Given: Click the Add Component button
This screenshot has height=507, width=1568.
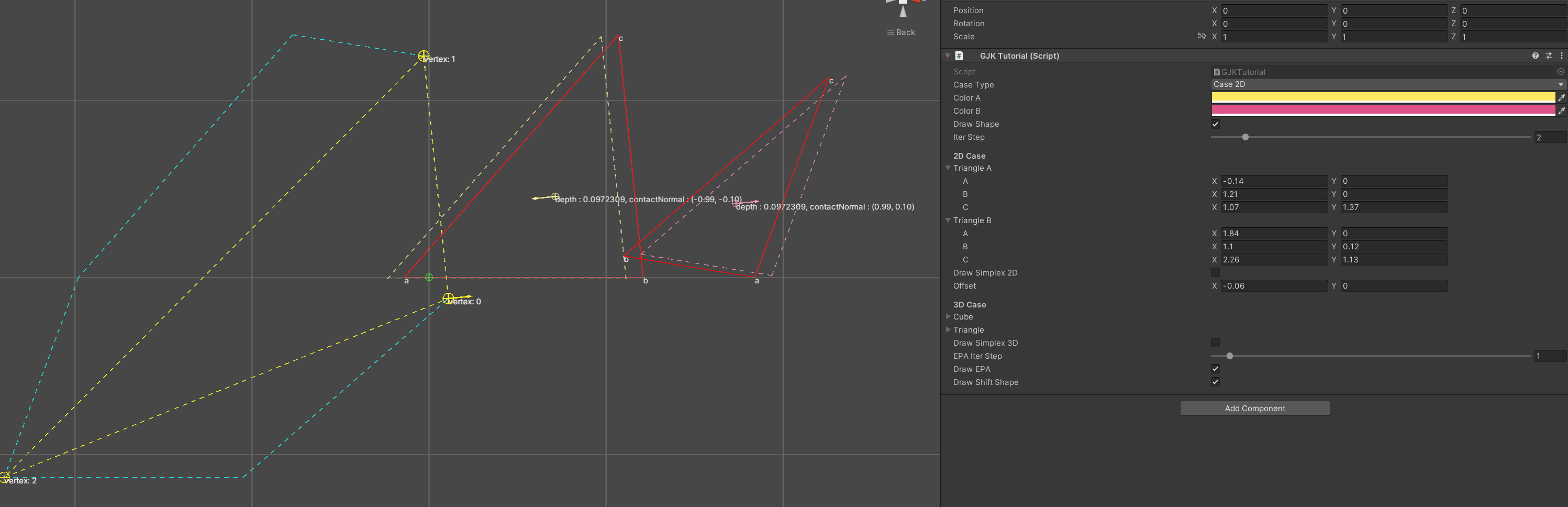Looking at the screenshot, I should click(1254, 408).
